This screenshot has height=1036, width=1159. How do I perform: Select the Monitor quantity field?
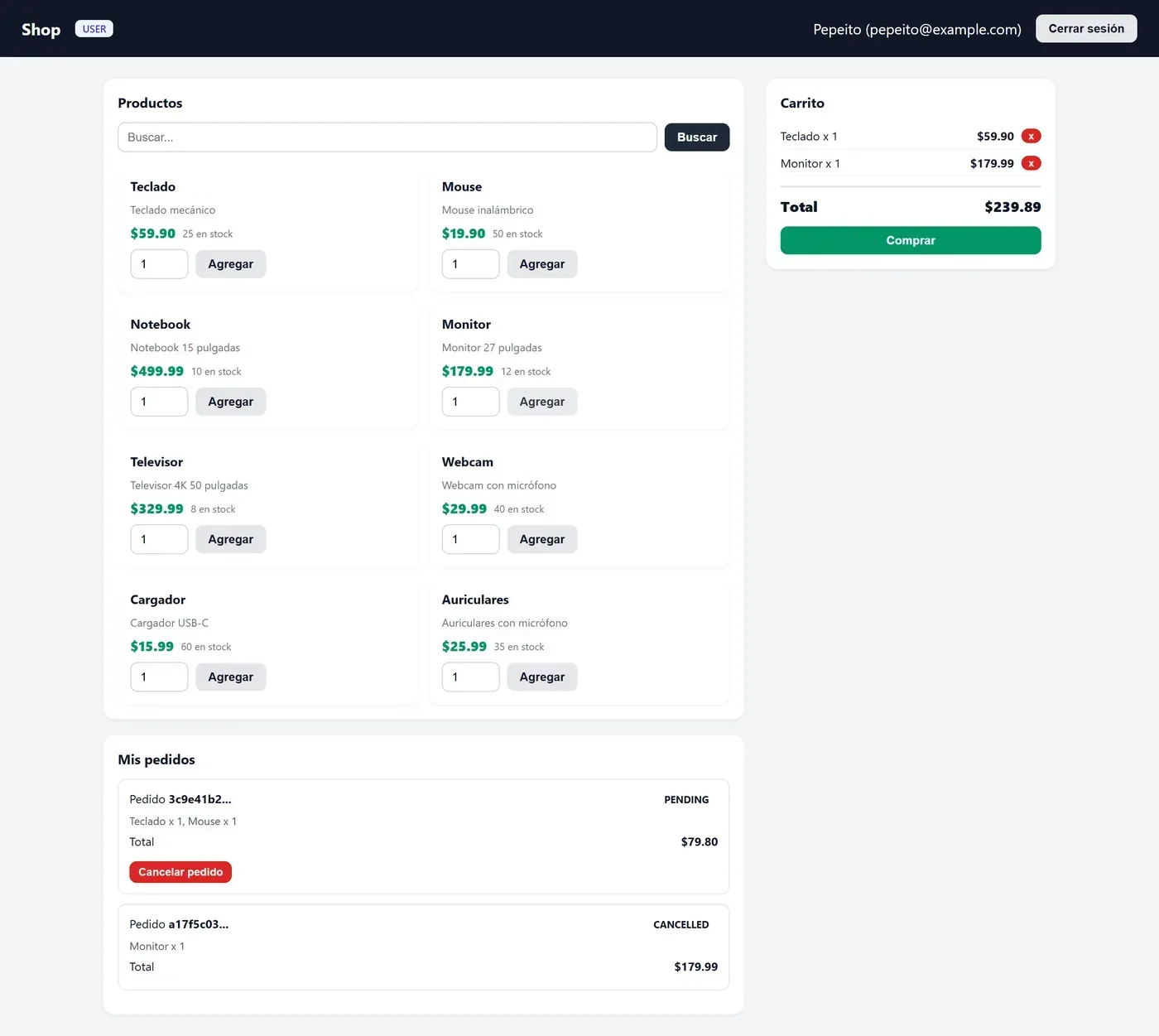coord(470,402)
